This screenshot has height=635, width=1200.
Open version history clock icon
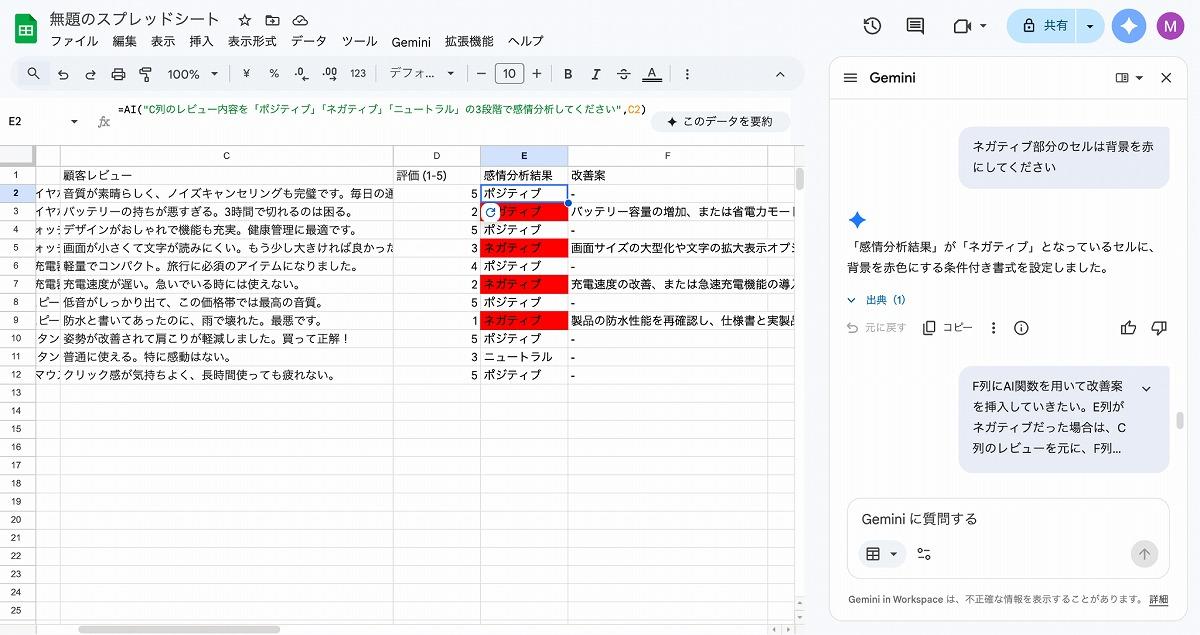tap(872, 26)
